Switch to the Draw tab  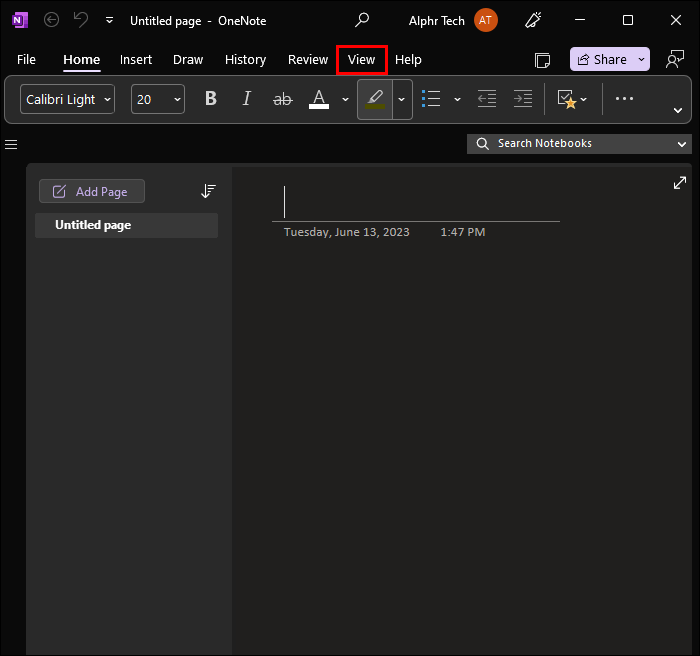tap(188, 60)
